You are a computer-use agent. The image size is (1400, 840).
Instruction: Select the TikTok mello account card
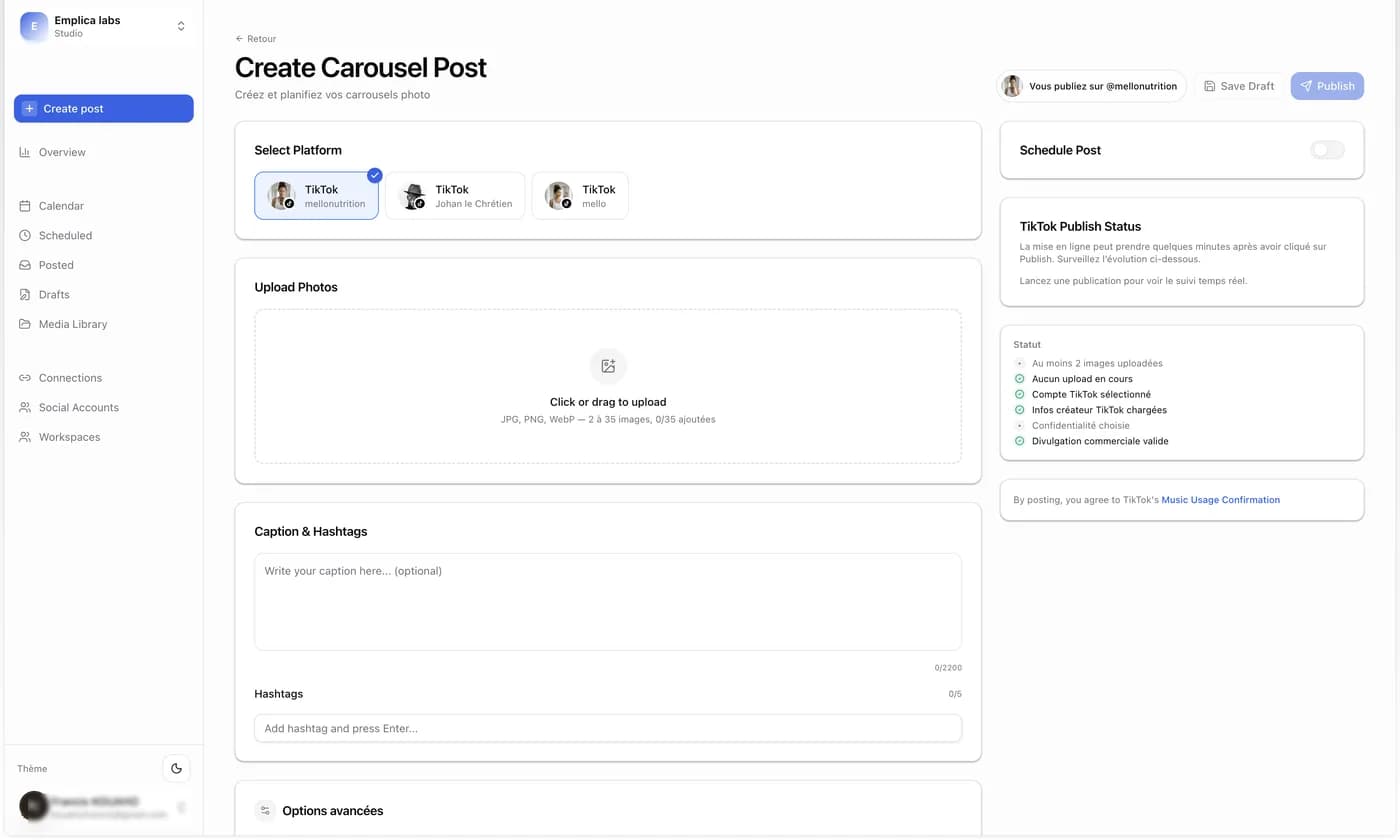(x=580, y=196)
